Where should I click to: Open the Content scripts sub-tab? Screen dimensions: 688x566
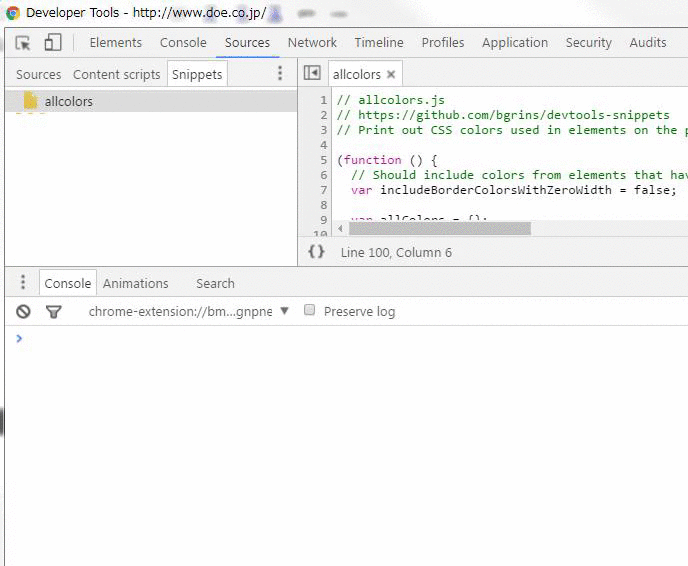tap(117, 75)
